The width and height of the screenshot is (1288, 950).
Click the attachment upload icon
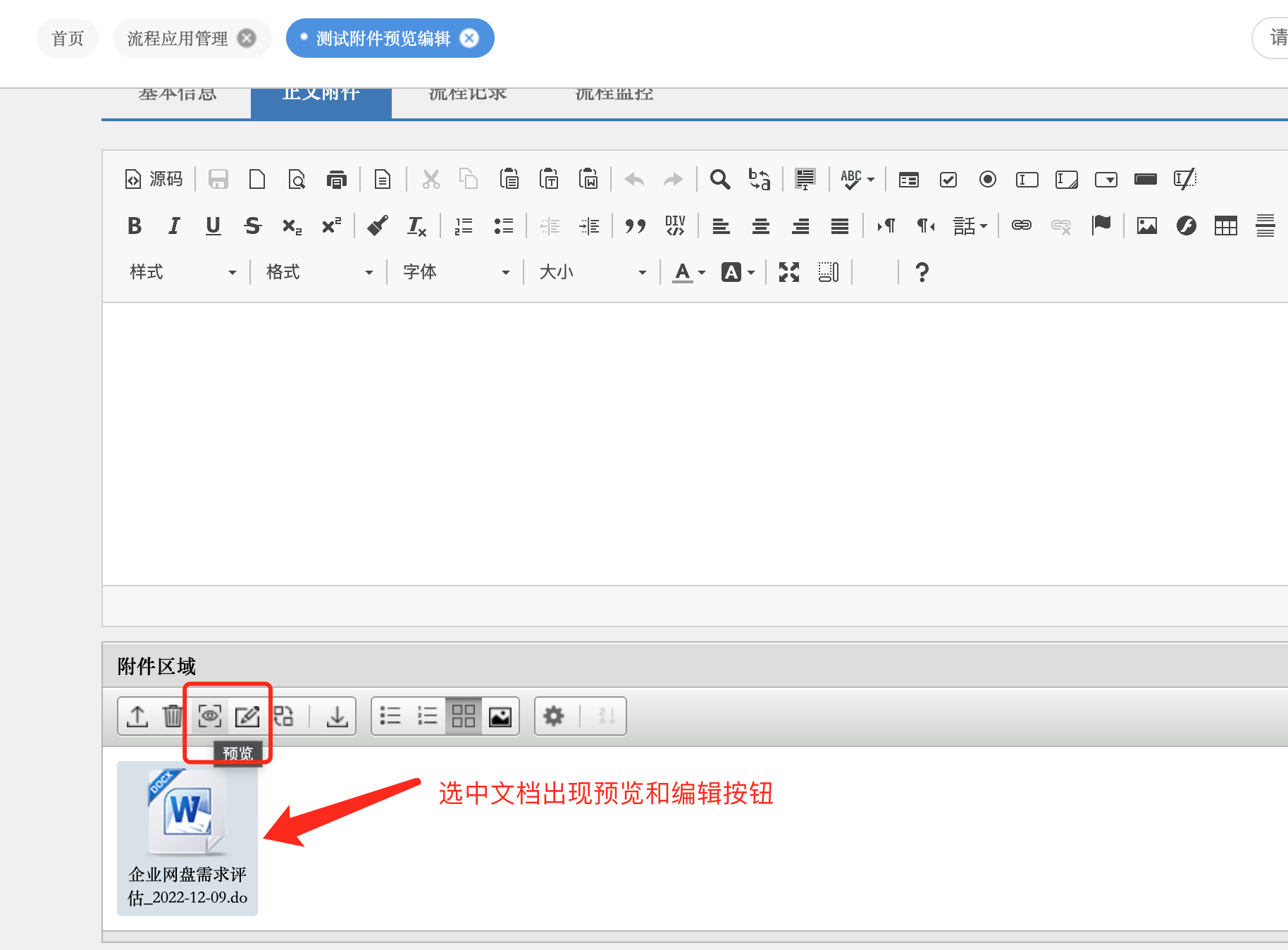[x=137, y=716]
